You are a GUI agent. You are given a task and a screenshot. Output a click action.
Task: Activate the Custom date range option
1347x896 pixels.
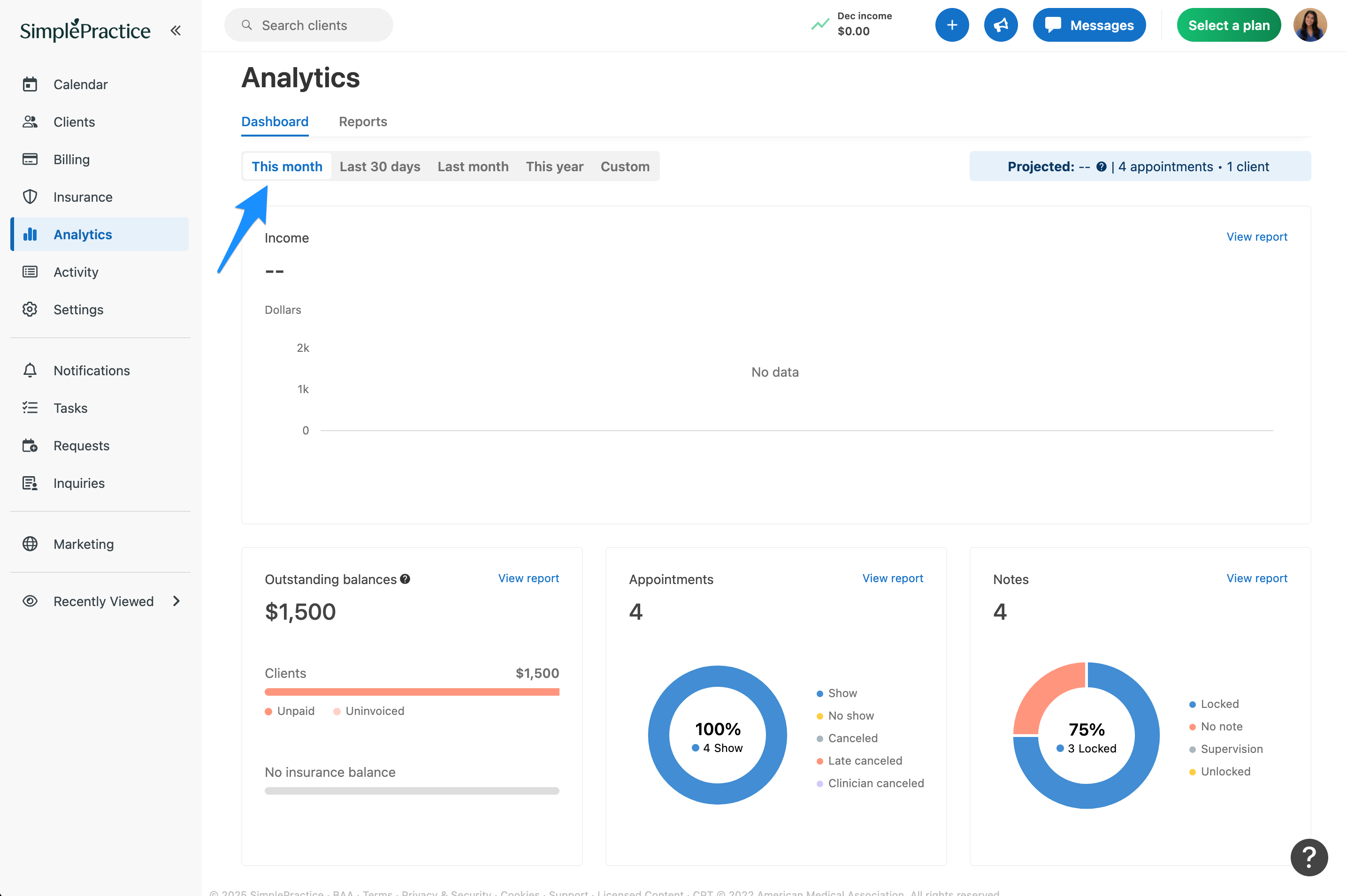tap(625, 166)
